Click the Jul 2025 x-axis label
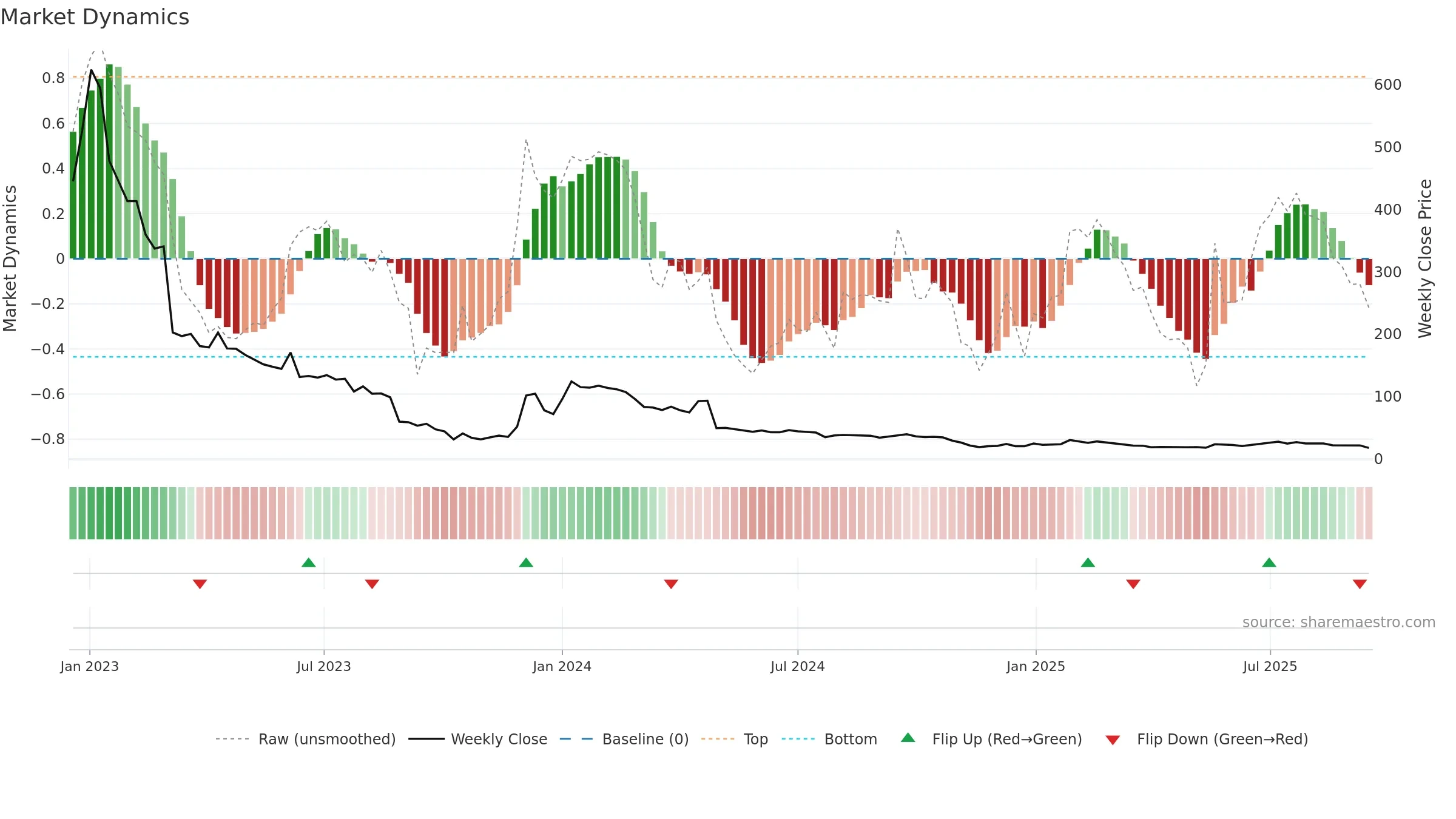This screenshot has height=819, width=1456. (1270, 666)
